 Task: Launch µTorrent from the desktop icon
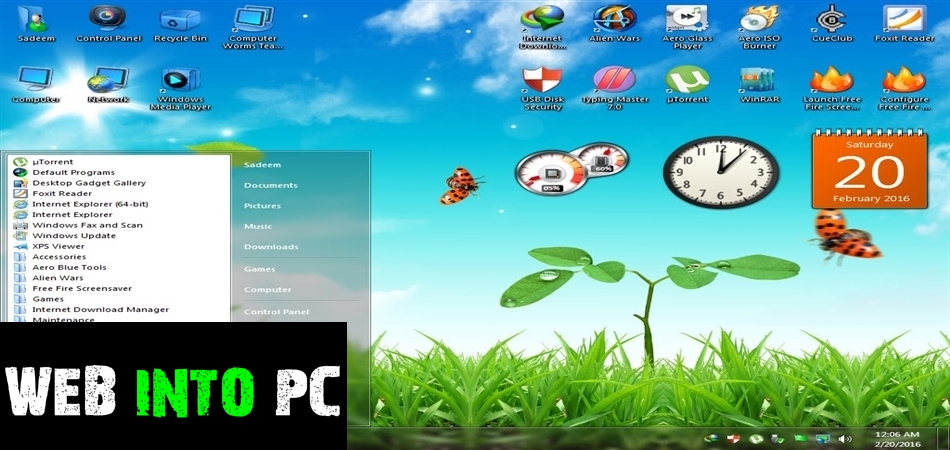[x=687, y=85]
